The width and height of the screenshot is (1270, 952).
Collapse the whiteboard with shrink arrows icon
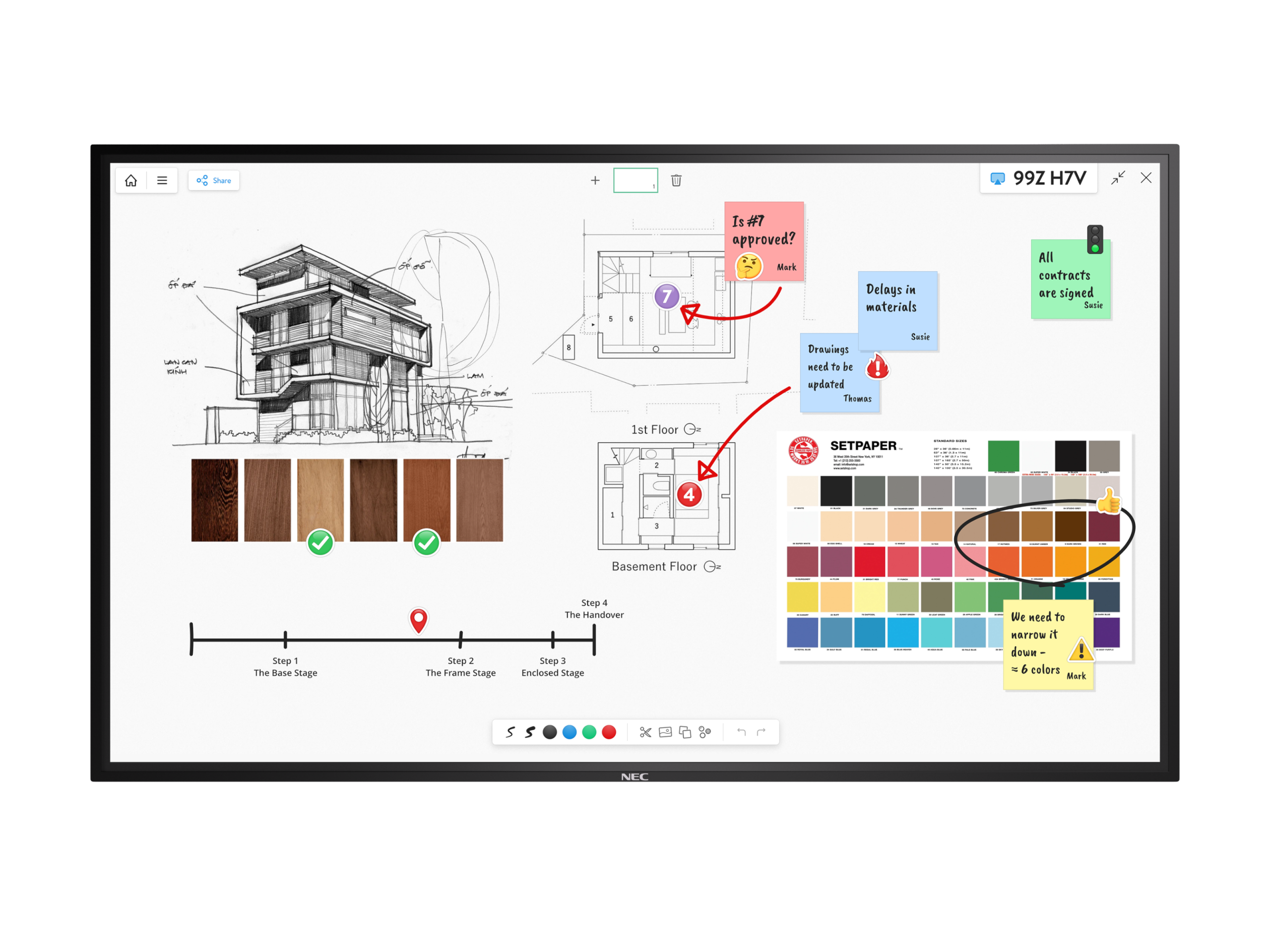[x=1118, y=178]
